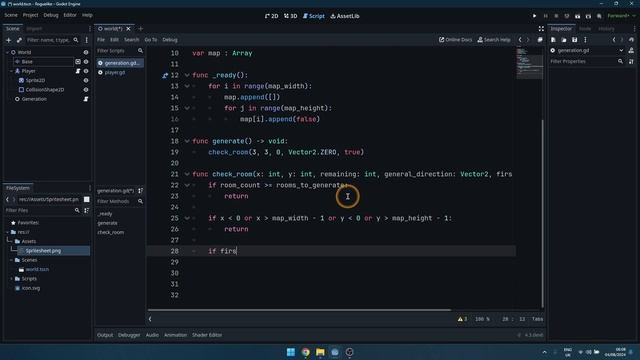This screenshot has width=640, height=360.
Task: Collapse the World node in scene tree
Action: [7, 52]
